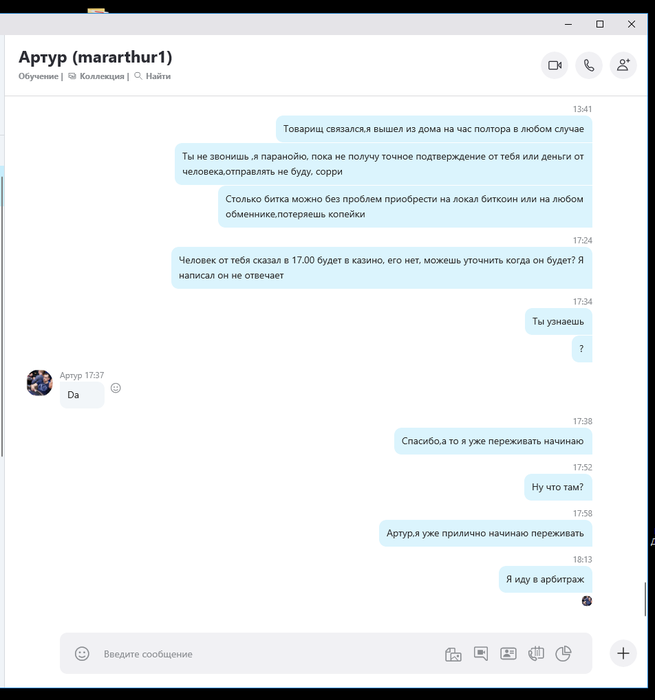The height and width of the screenshot is (700, 655).
Task: Select the message Ну что там?
Action: click(x=558, y=487)
